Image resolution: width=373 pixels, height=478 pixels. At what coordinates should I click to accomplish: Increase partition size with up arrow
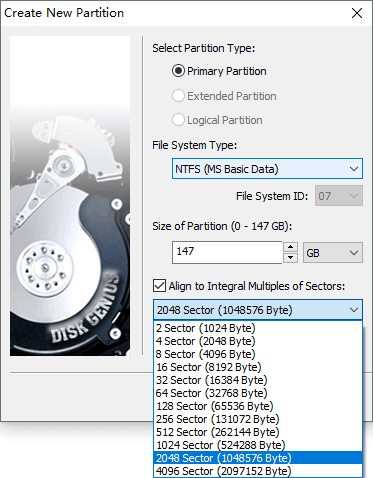[x=291, y=247]
